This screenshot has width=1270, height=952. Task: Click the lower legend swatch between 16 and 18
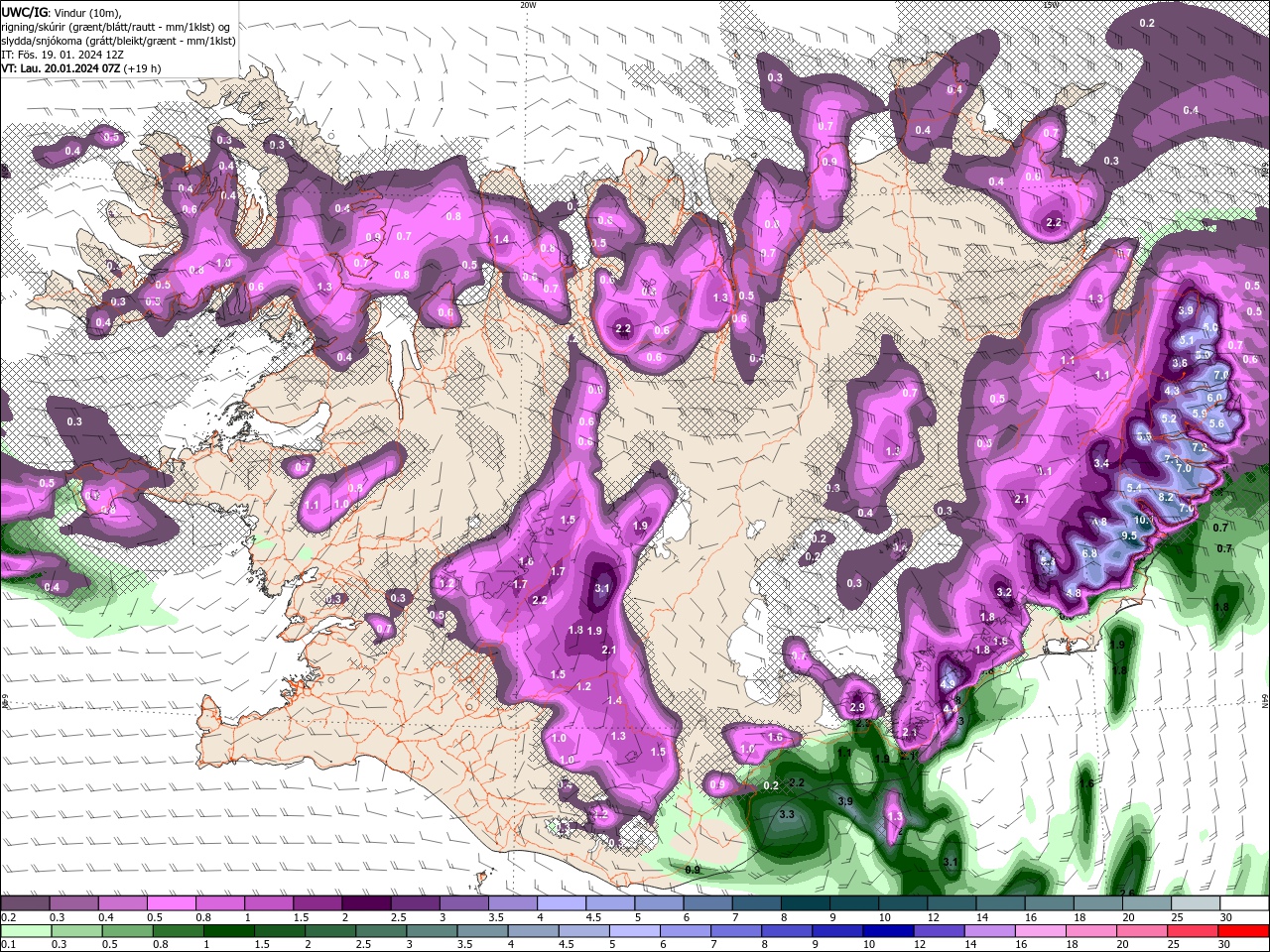coord(1040,931)
